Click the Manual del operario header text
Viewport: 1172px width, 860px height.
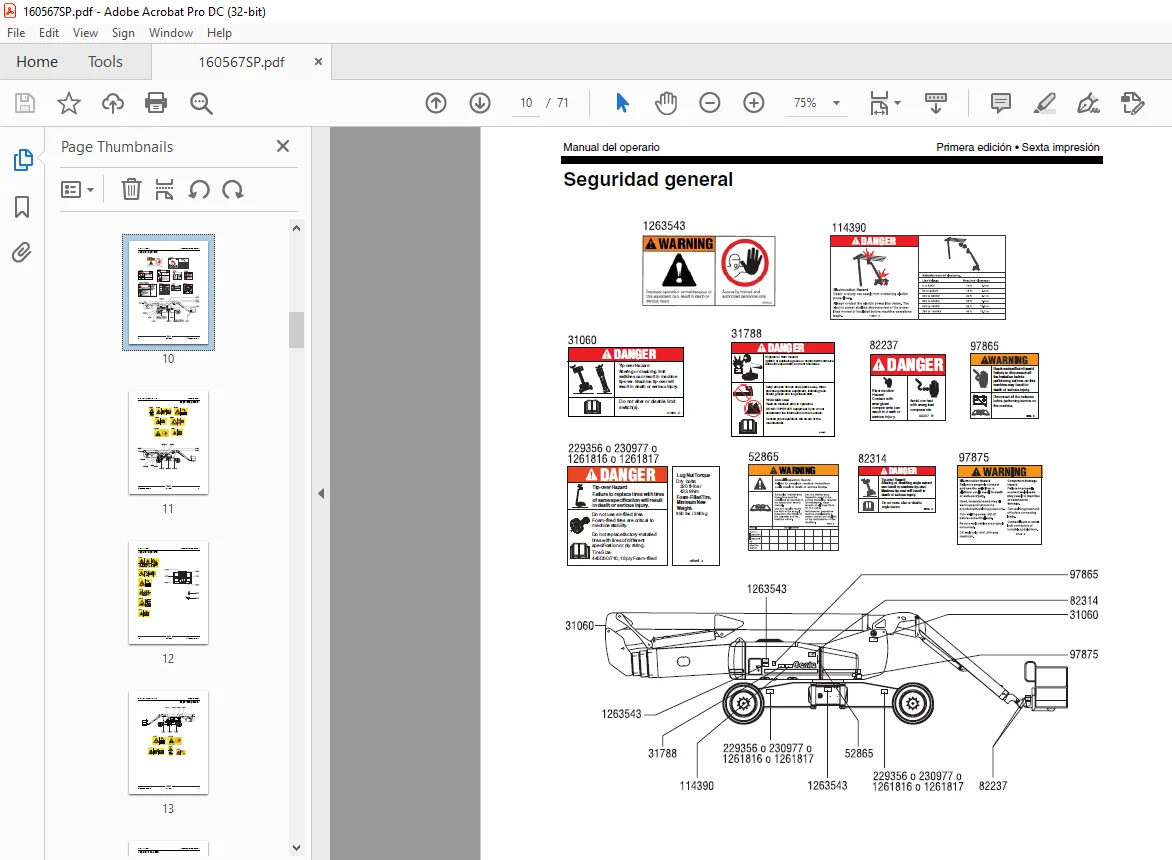(x=611, y=147)
